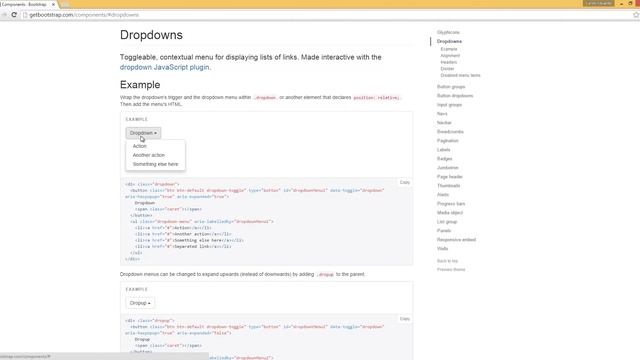The height and width of the screenshot is (360, 640).
Task: Open Responsive embed in the sidebar
Action: [x=456, y=240]
